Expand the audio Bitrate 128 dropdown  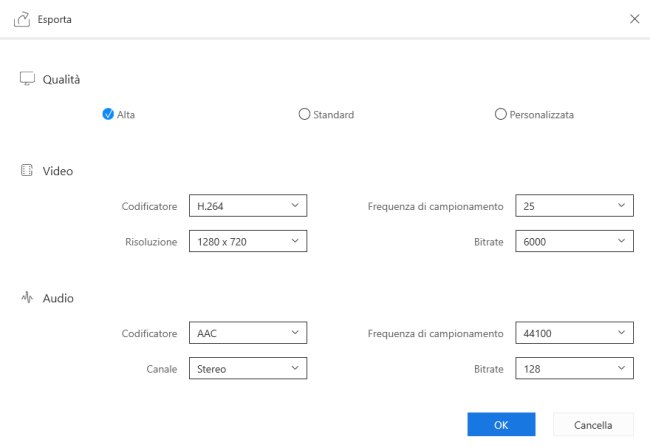(574, 368)
